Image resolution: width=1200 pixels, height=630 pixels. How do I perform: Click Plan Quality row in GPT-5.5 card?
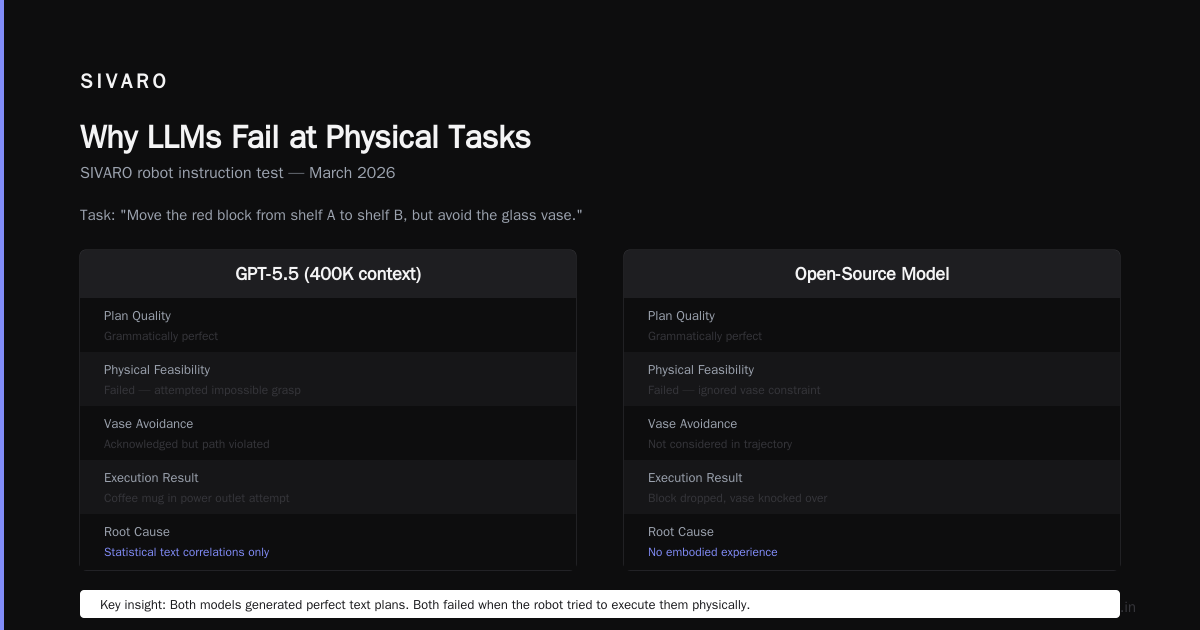pyautogui.click(x=328, y=325)
